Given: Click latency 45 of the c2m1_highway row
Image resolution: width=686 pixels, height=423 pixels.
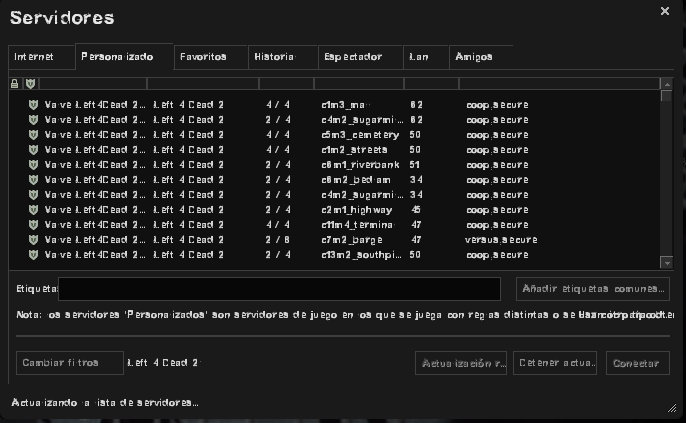Looking at the screenshot, I should [416, 210].
